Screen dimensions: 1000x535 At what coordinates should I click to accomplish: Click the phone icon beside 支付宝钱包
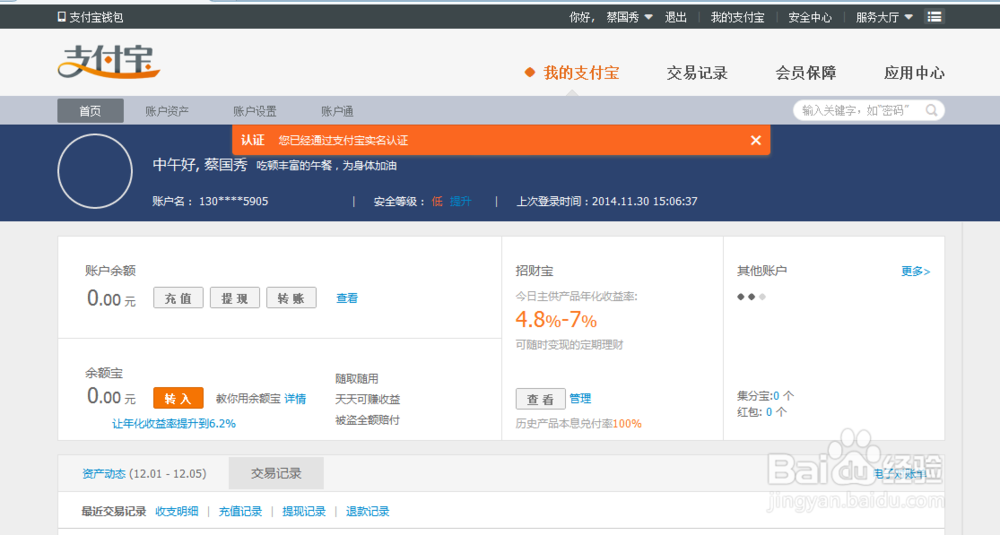click(x=61, y=17)
